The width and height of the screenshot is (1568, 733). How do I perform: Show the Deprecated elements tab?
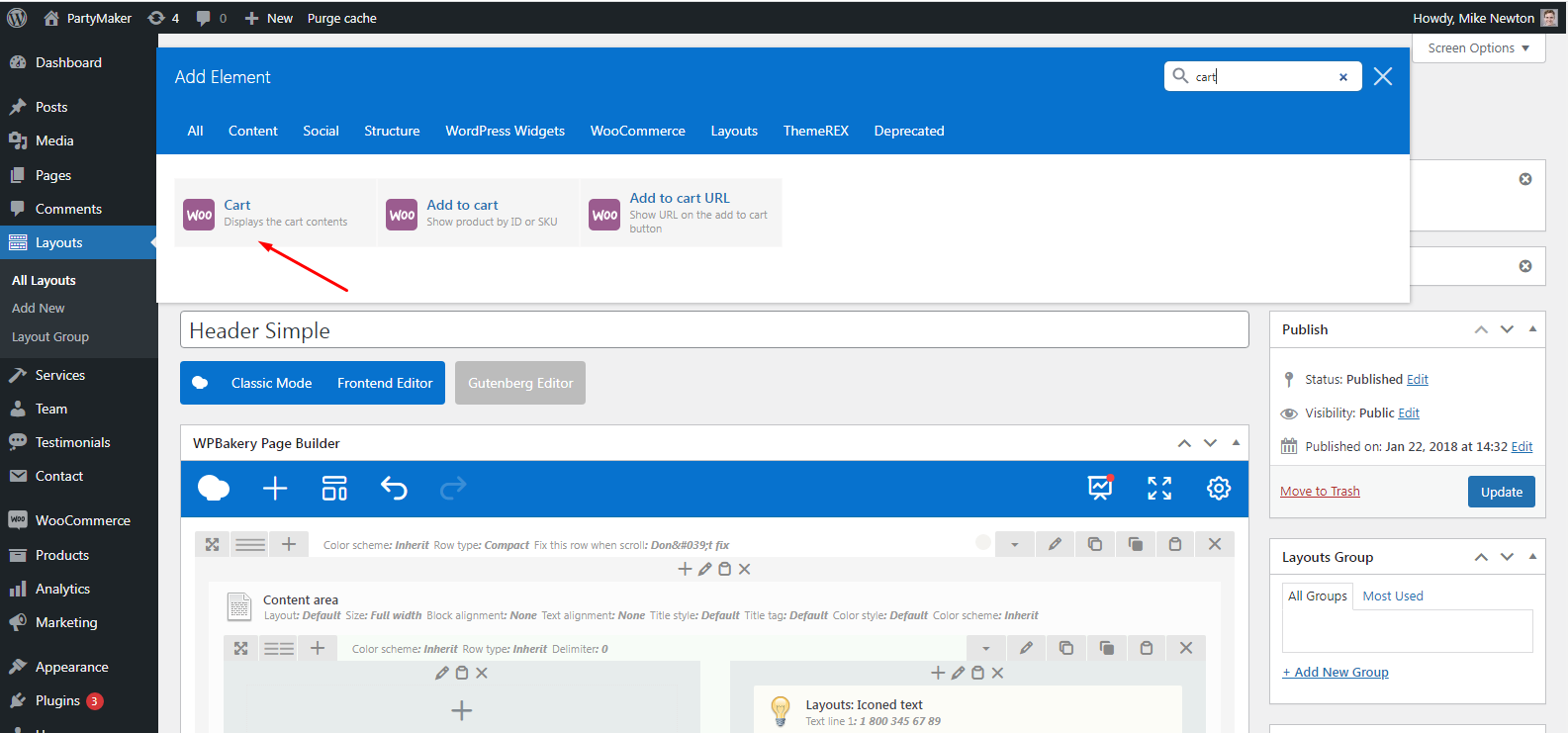click(909, 131)
